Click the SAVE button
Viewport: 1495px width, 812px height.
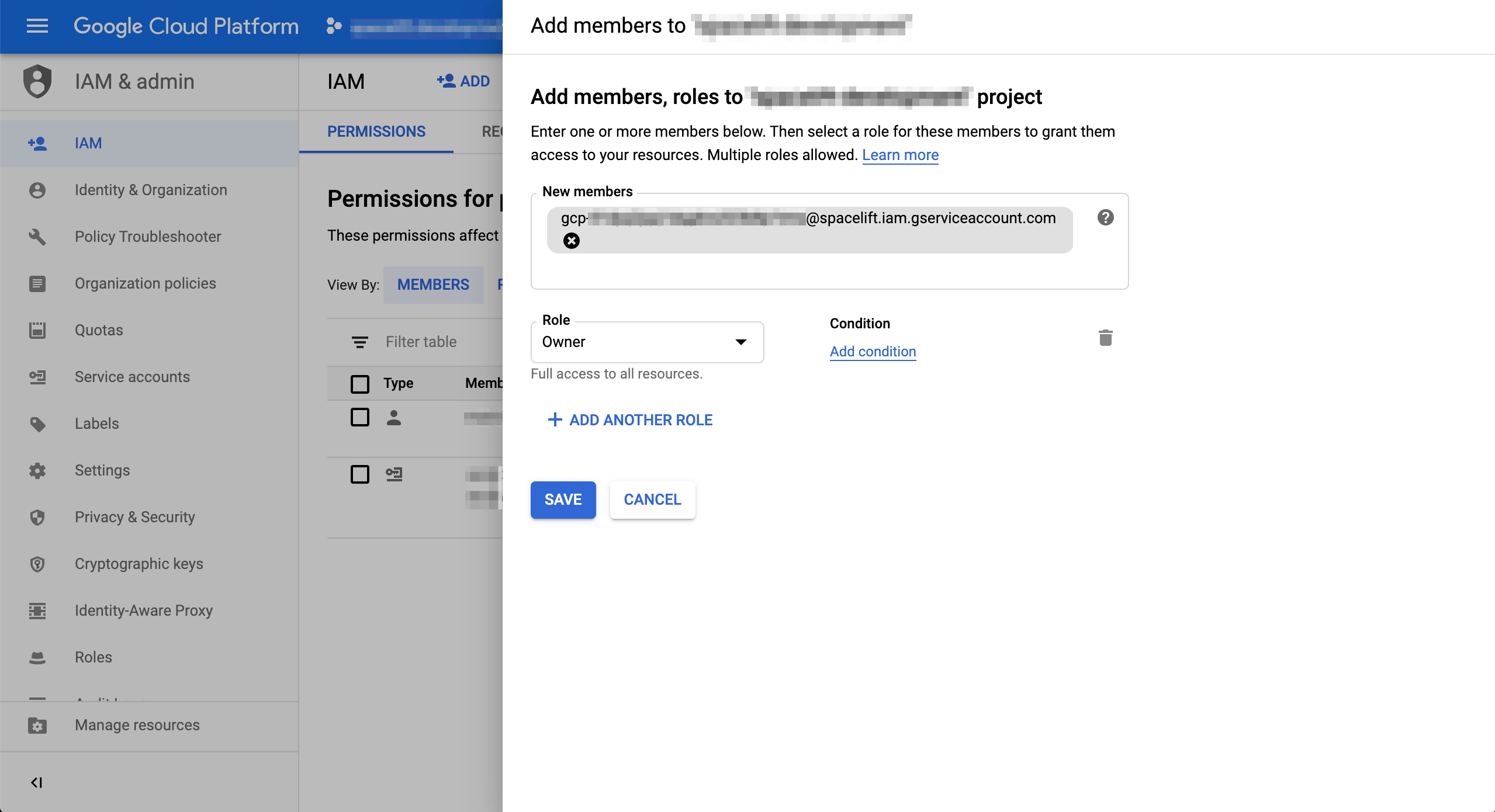click(563, 499)
